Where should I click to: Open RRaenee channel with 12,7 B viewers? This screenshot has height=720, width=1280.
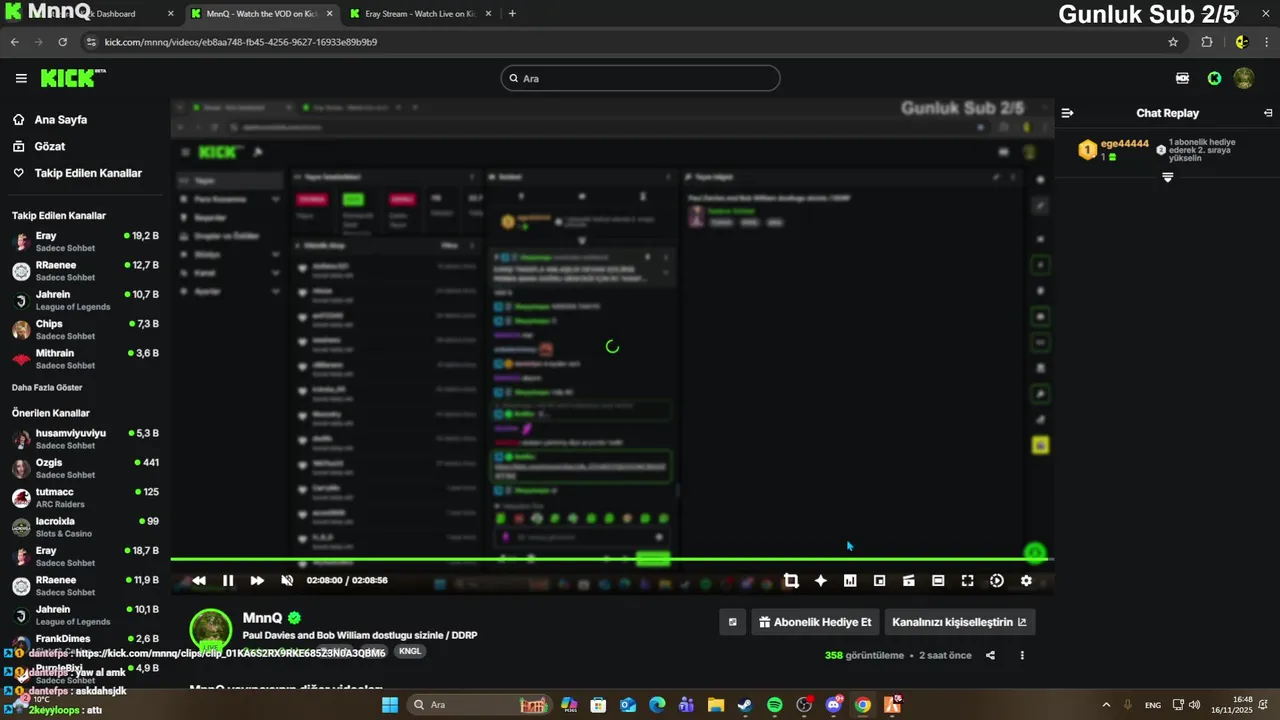point(85,271)
